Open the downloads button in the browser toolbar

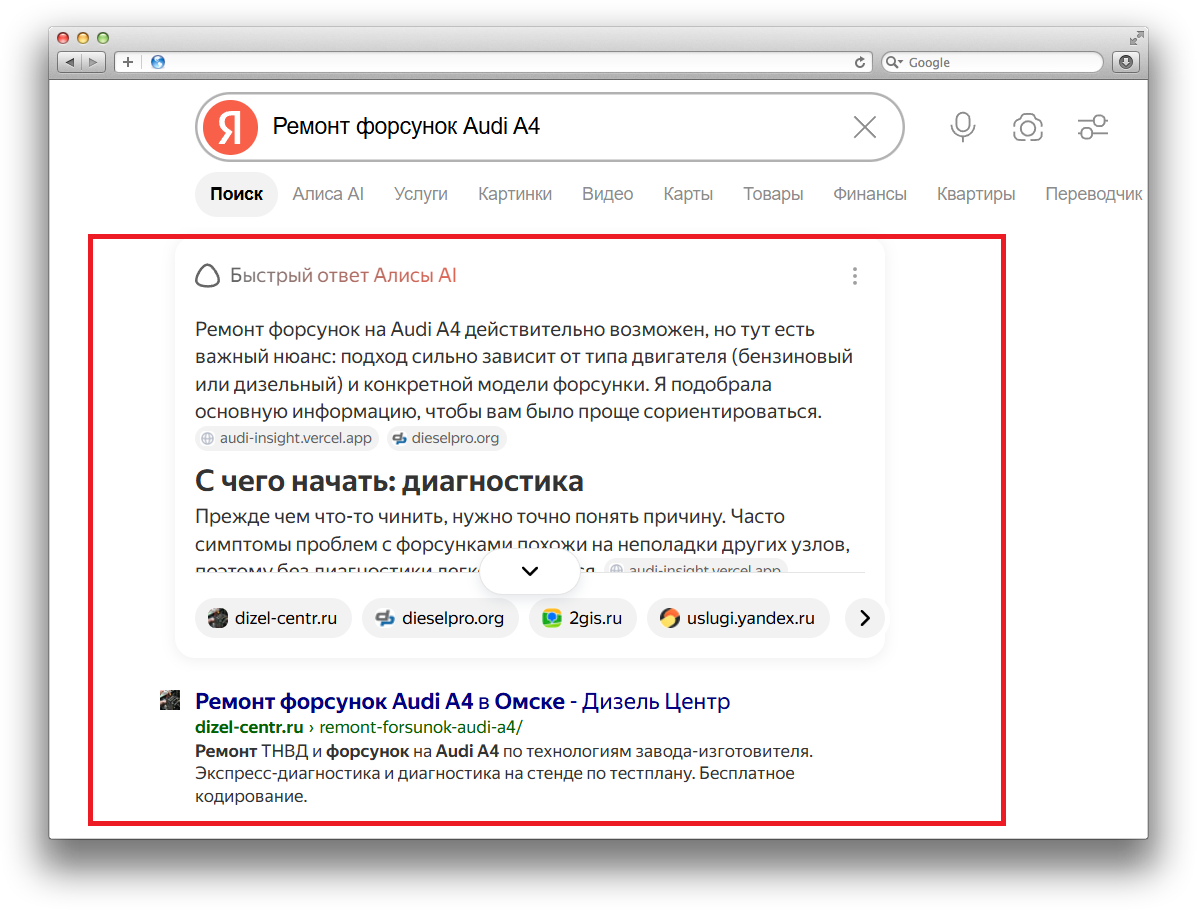click(x=1126, y=62)
